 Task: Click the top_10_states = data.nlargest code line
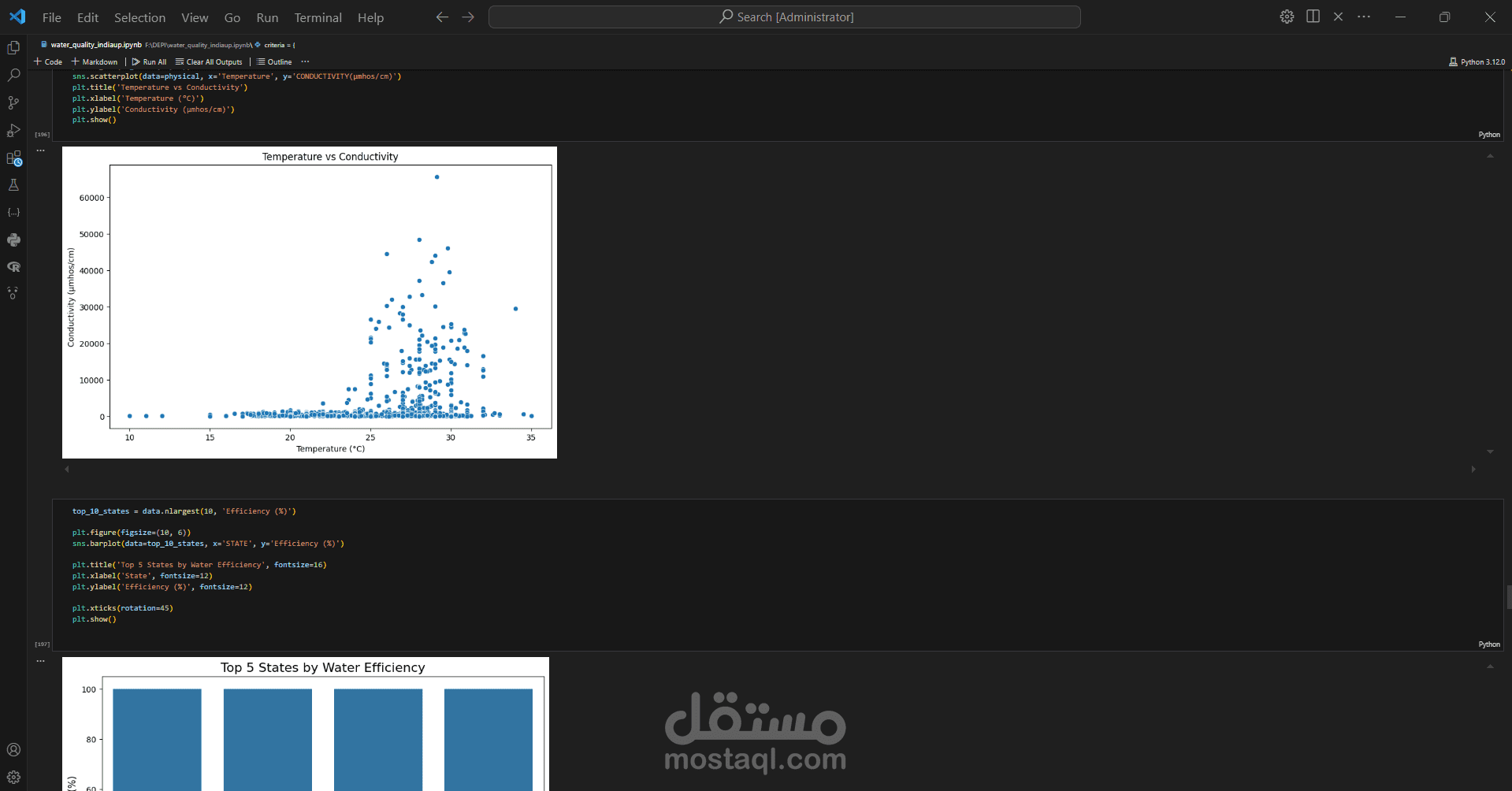coord(184,511)
